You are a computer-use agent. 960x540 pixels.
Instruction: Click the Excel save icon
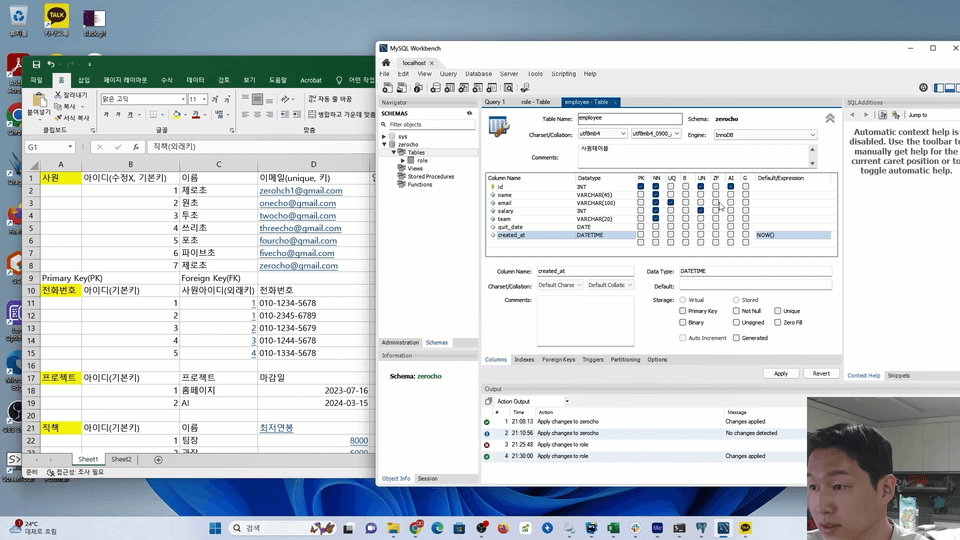[36, 64]
